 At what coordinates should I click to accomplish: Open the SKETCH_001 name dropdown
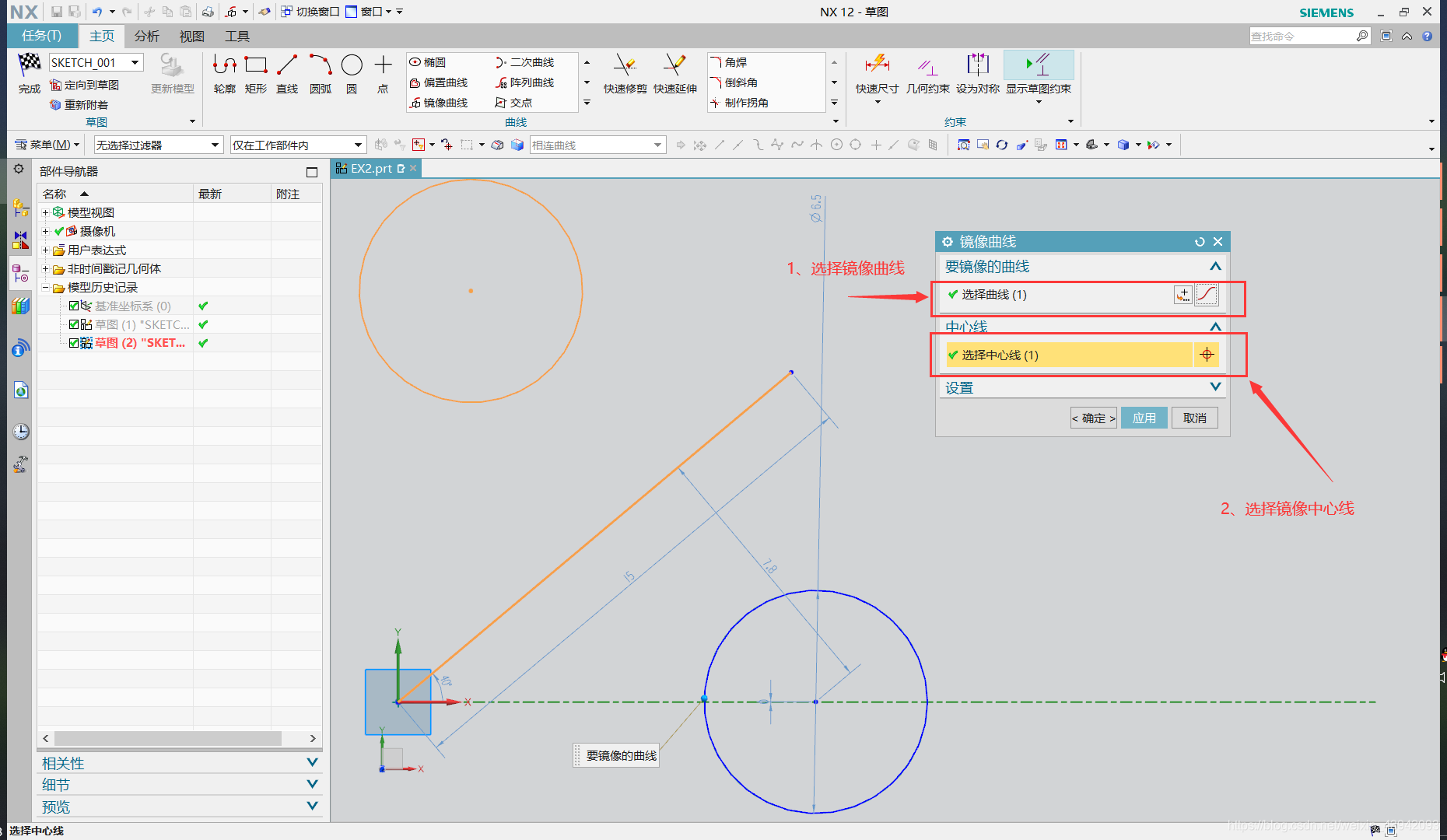click(x=135, y=62)
